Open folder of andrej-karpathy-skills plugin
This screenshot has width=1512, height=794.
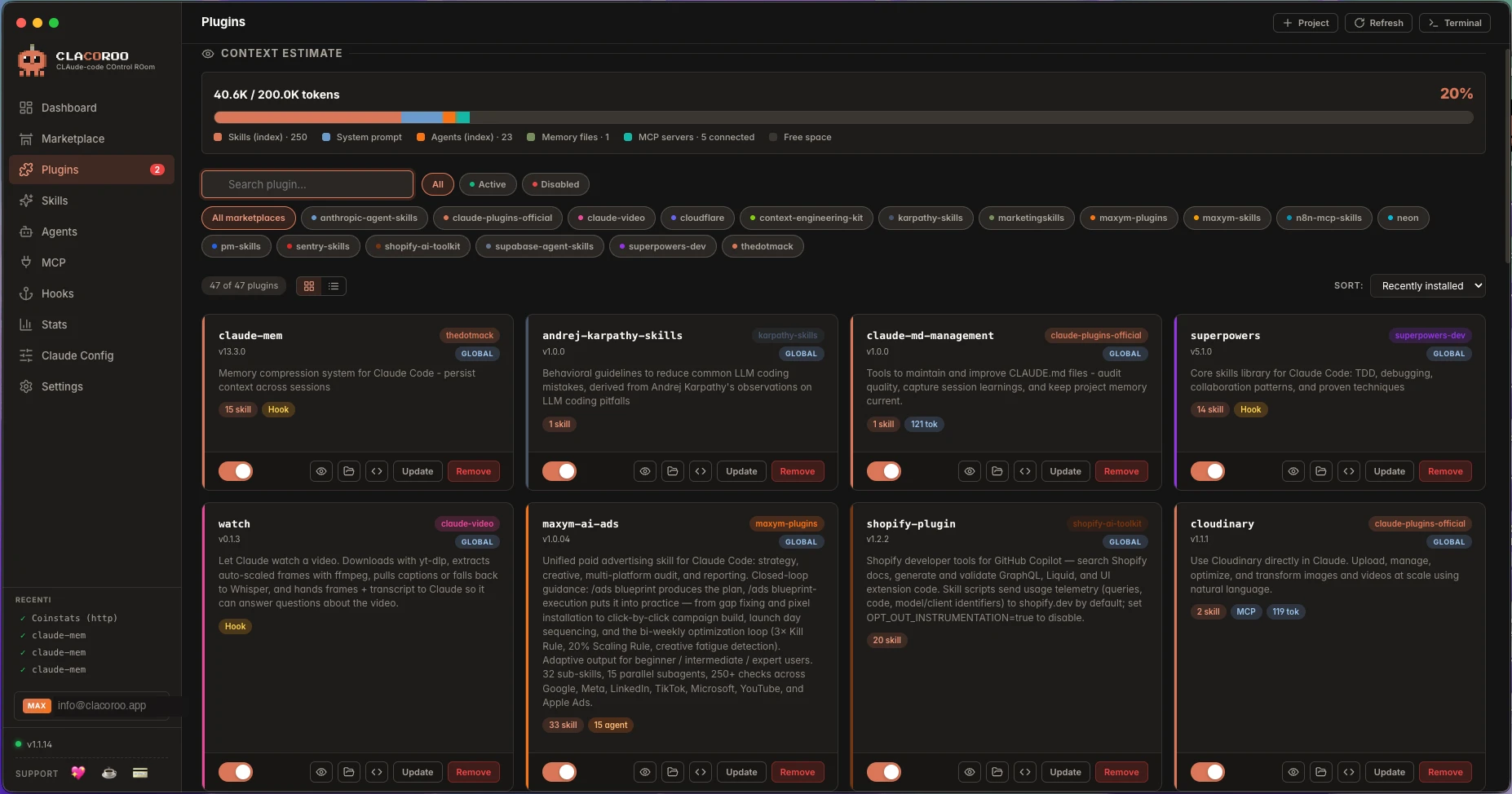(673, 471)
